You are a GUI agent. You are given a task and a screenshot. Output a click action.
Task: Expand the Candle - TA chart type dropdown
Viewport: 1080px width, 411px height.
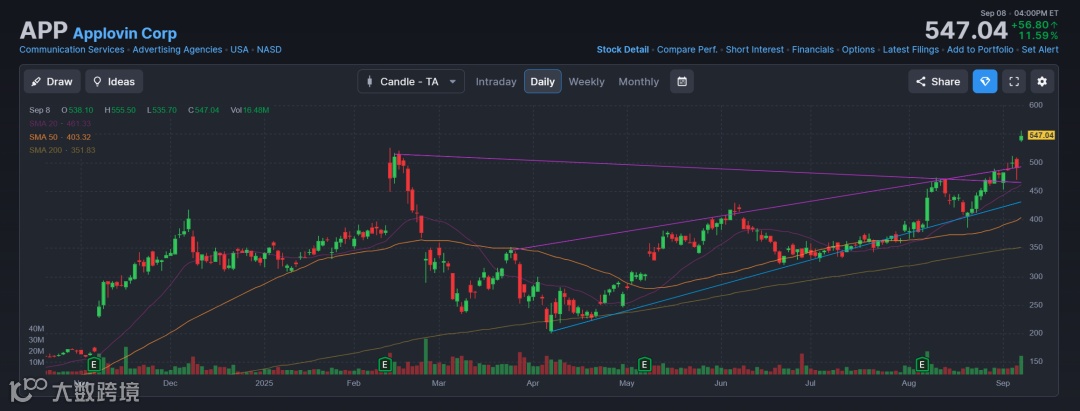point(411,81)
